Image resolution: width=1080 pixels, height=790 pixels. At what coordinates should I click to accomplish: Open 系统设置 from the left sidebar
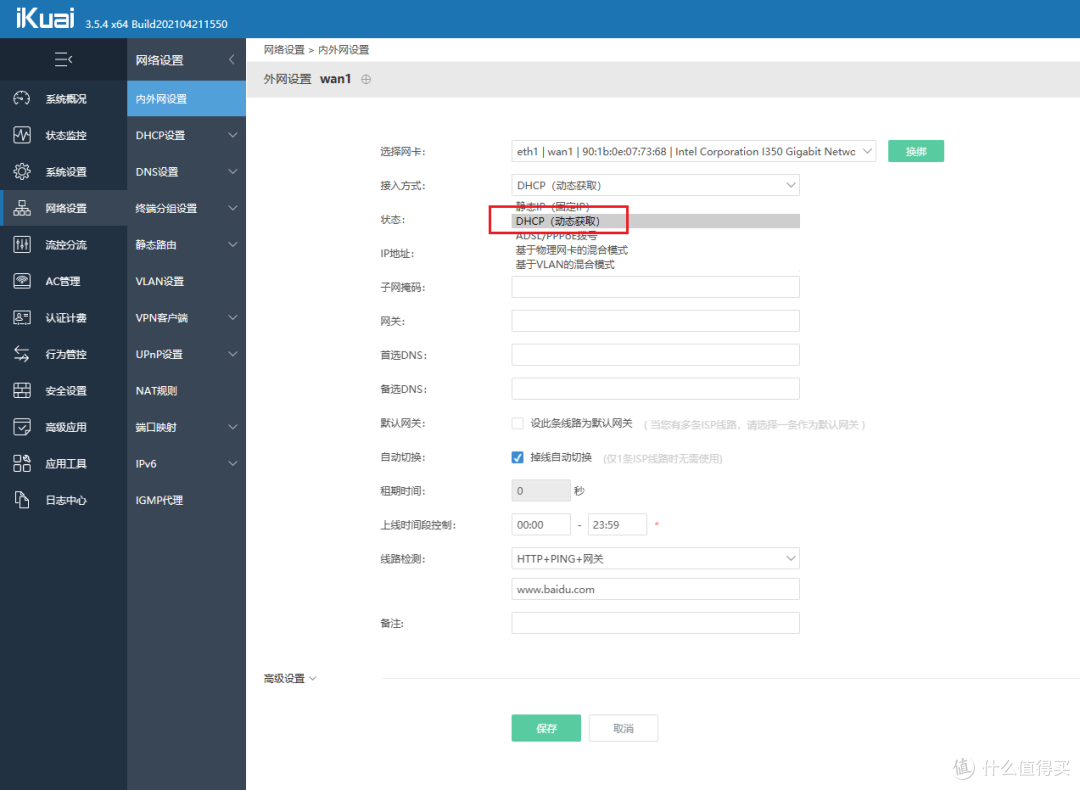63,171
